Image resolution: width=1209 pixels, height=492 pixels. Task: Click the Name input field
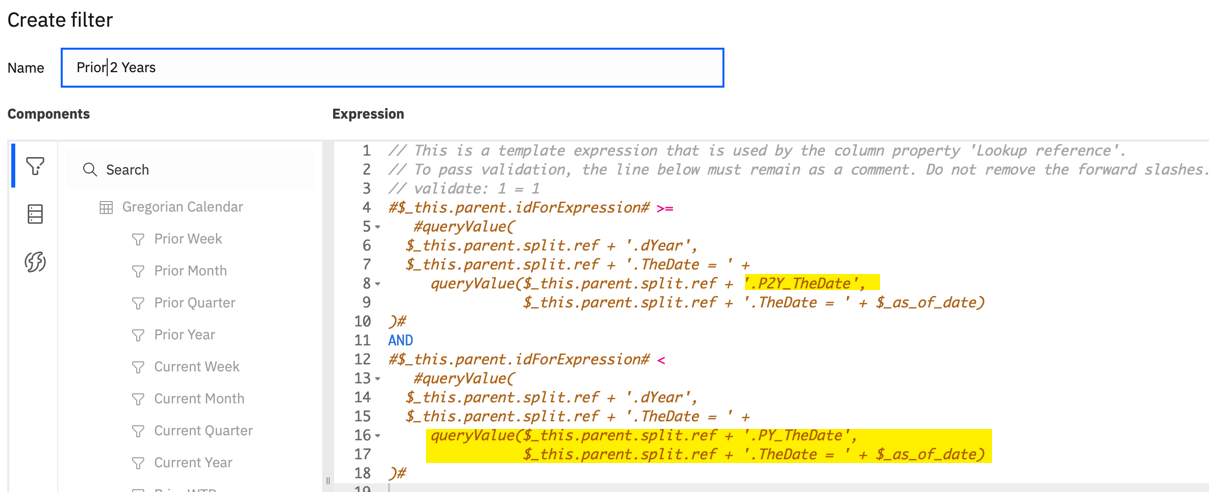[x=392, y=68]
